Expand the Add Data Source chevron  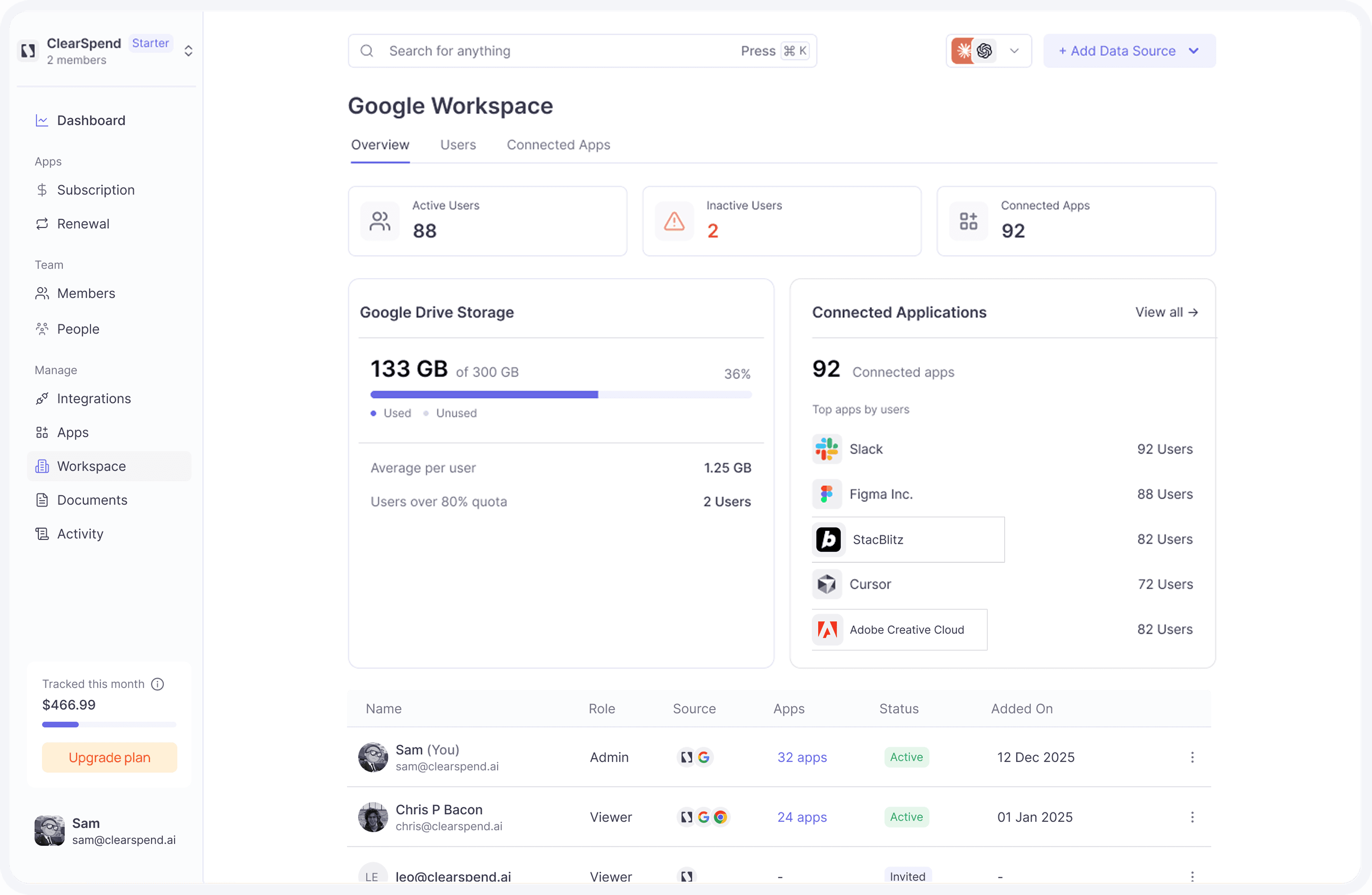point(1194,51)
